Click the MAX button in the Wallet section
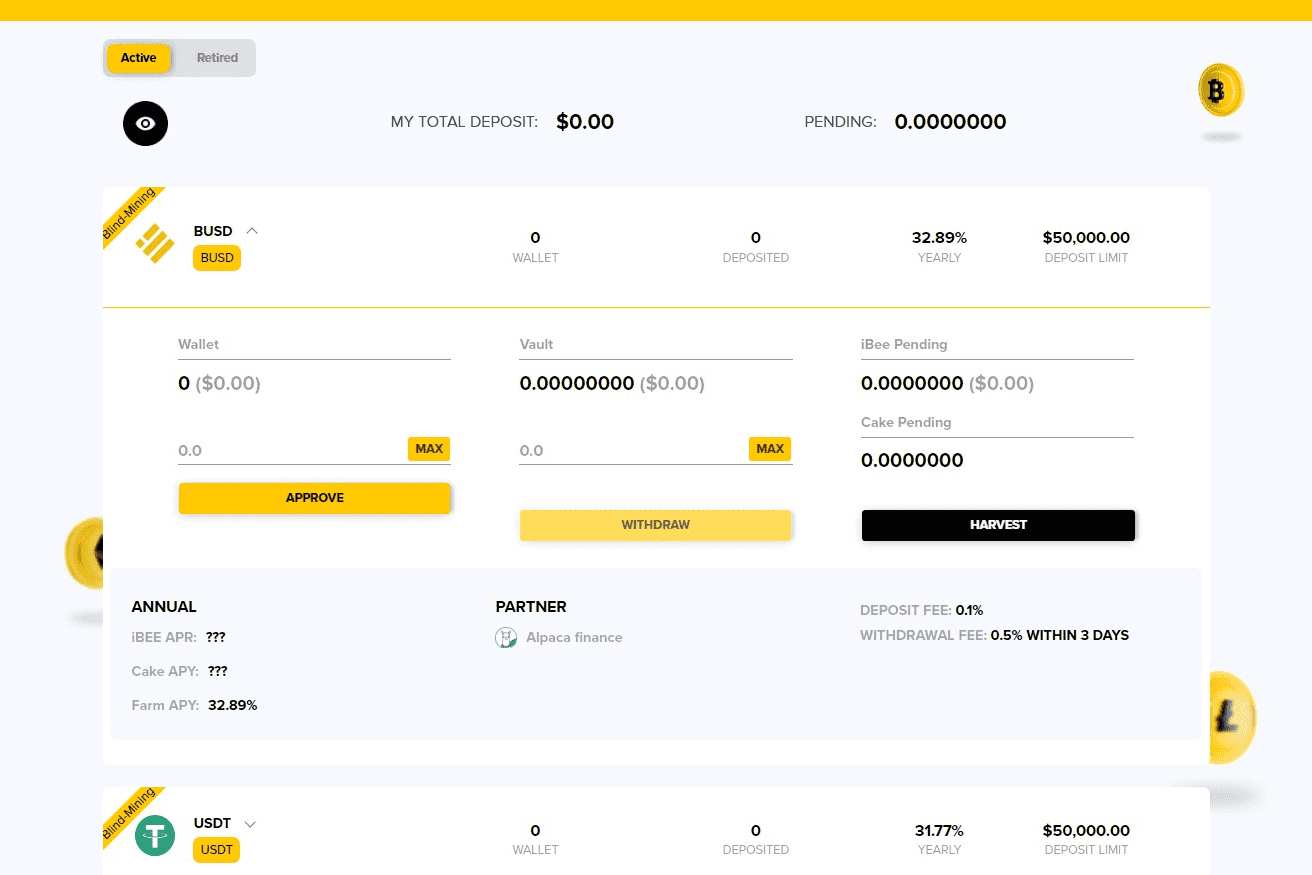 pyautogui.click(x=429, y=448)
